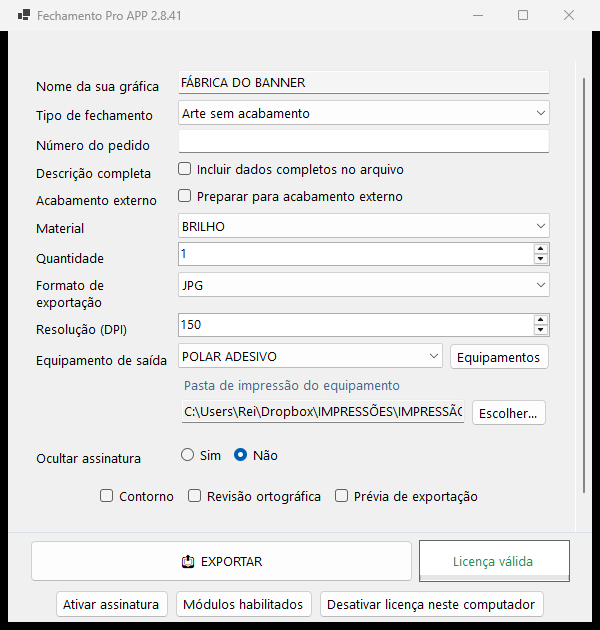Increase Resolução DPI with up arrow
The image size is (600, 630).
coord(541,320)
